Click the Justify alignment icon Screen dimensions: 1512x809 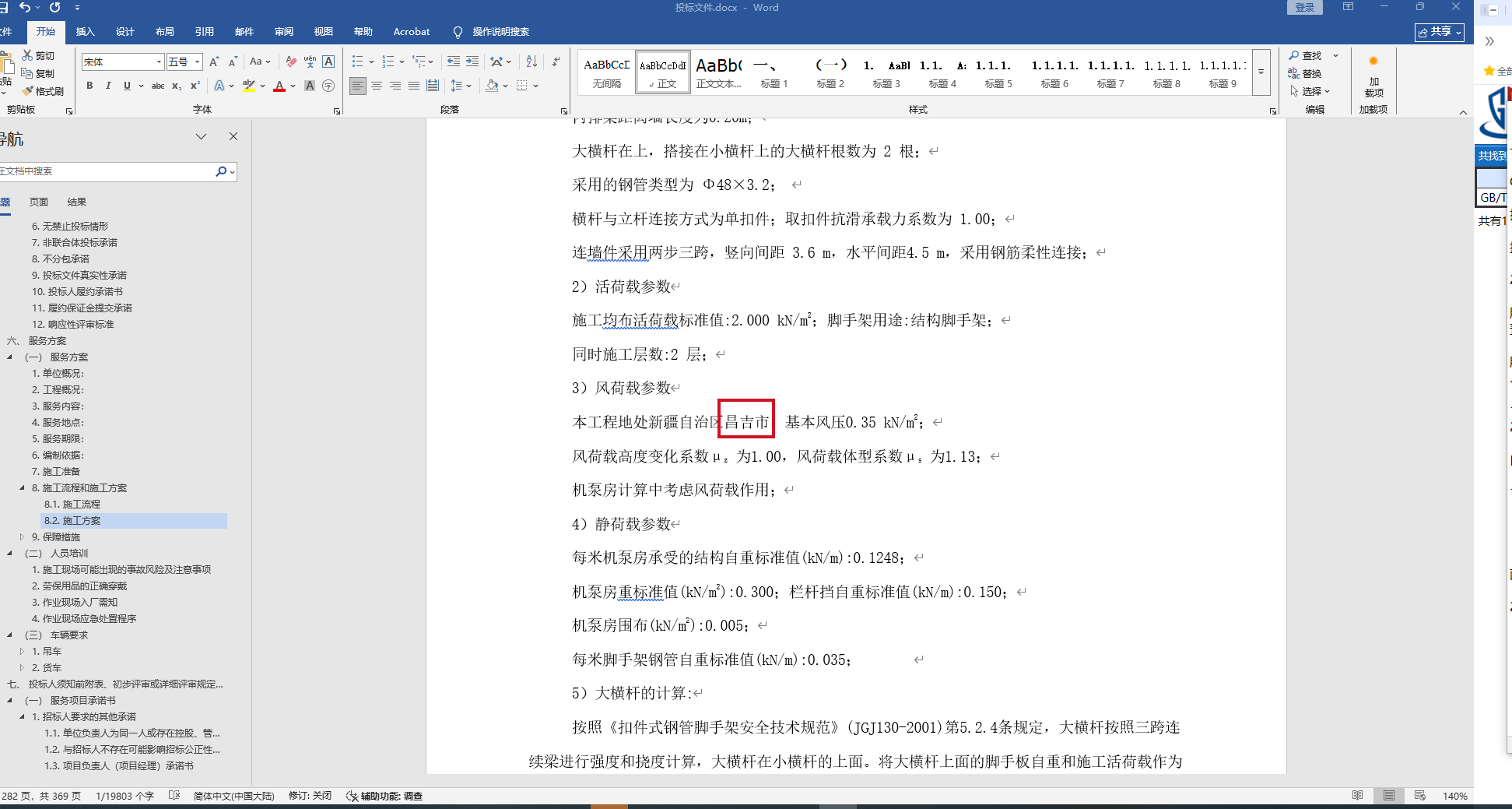(x=414, y=86)
